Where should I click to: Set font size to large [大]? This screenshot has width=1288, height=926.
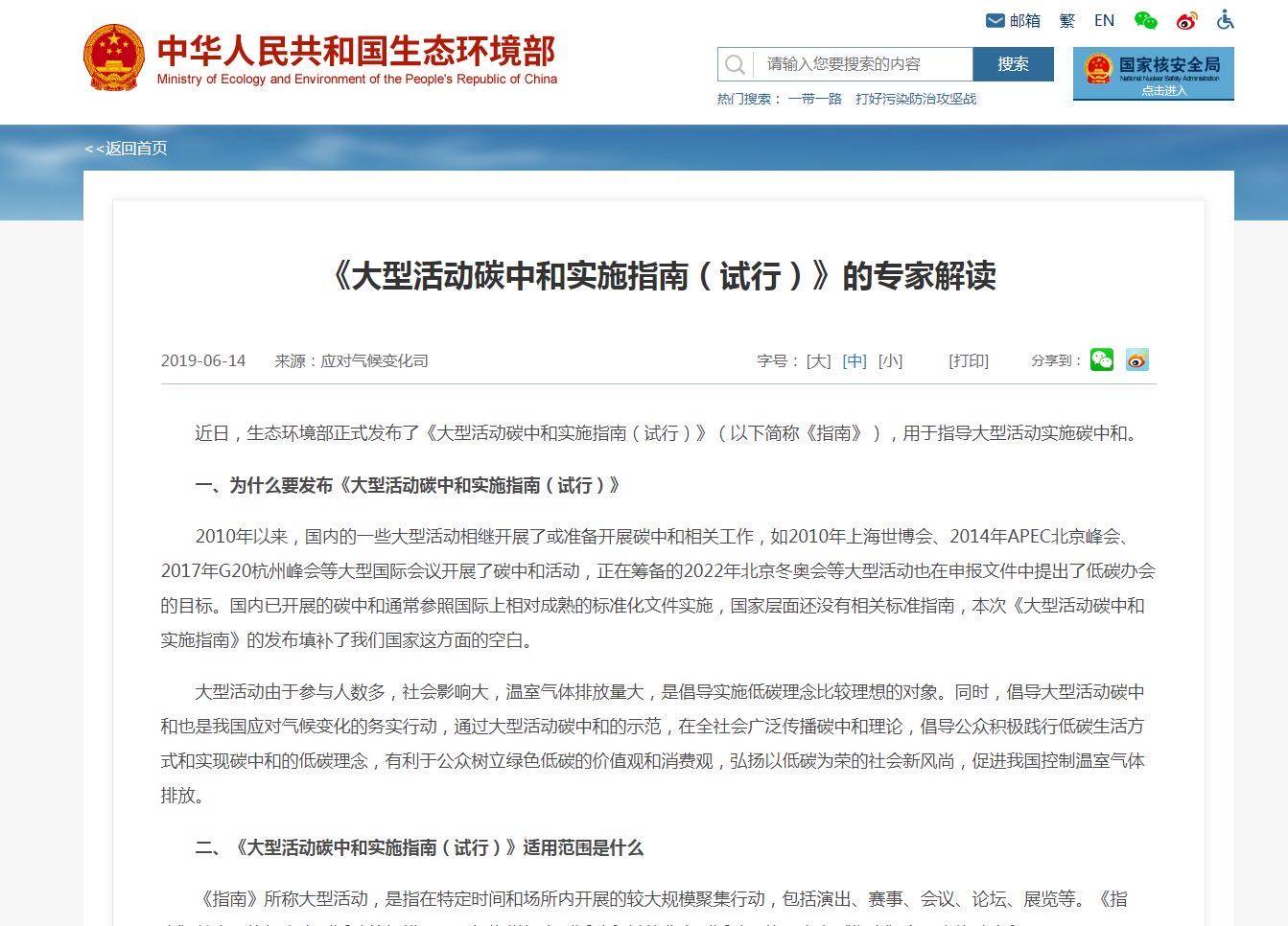[818, 360]
